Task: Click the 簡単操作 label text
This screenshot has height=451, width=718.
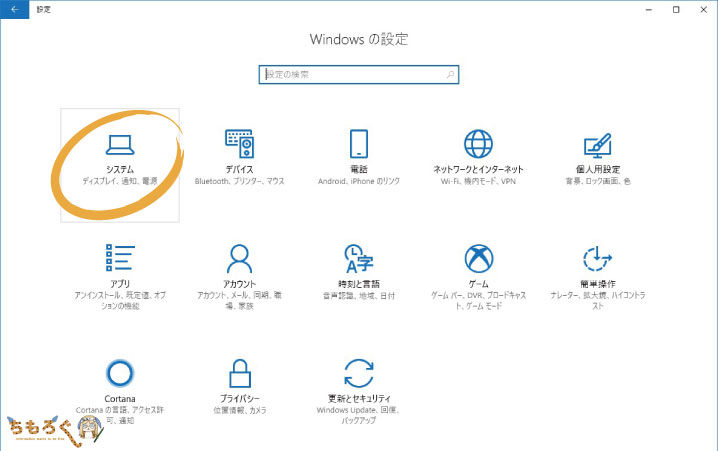Action: click(x=598, y=284)
